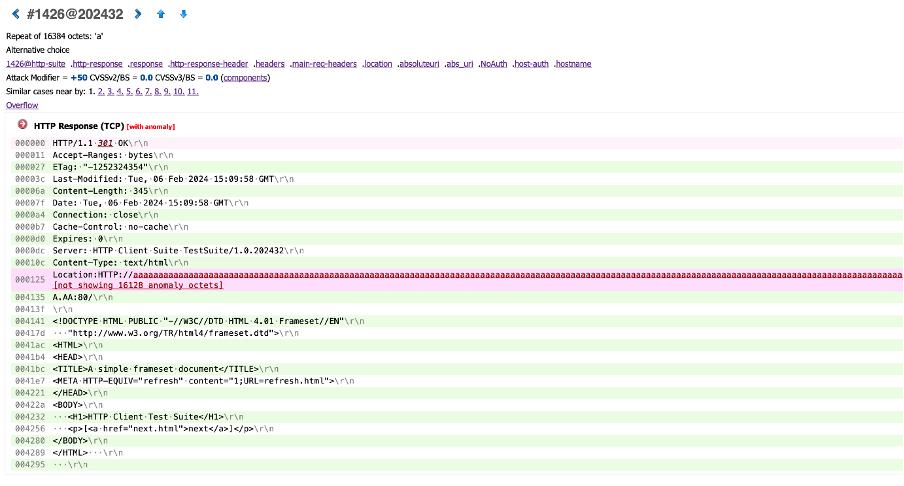
Task: Open similar case 2
Action: tap(101, 92)
